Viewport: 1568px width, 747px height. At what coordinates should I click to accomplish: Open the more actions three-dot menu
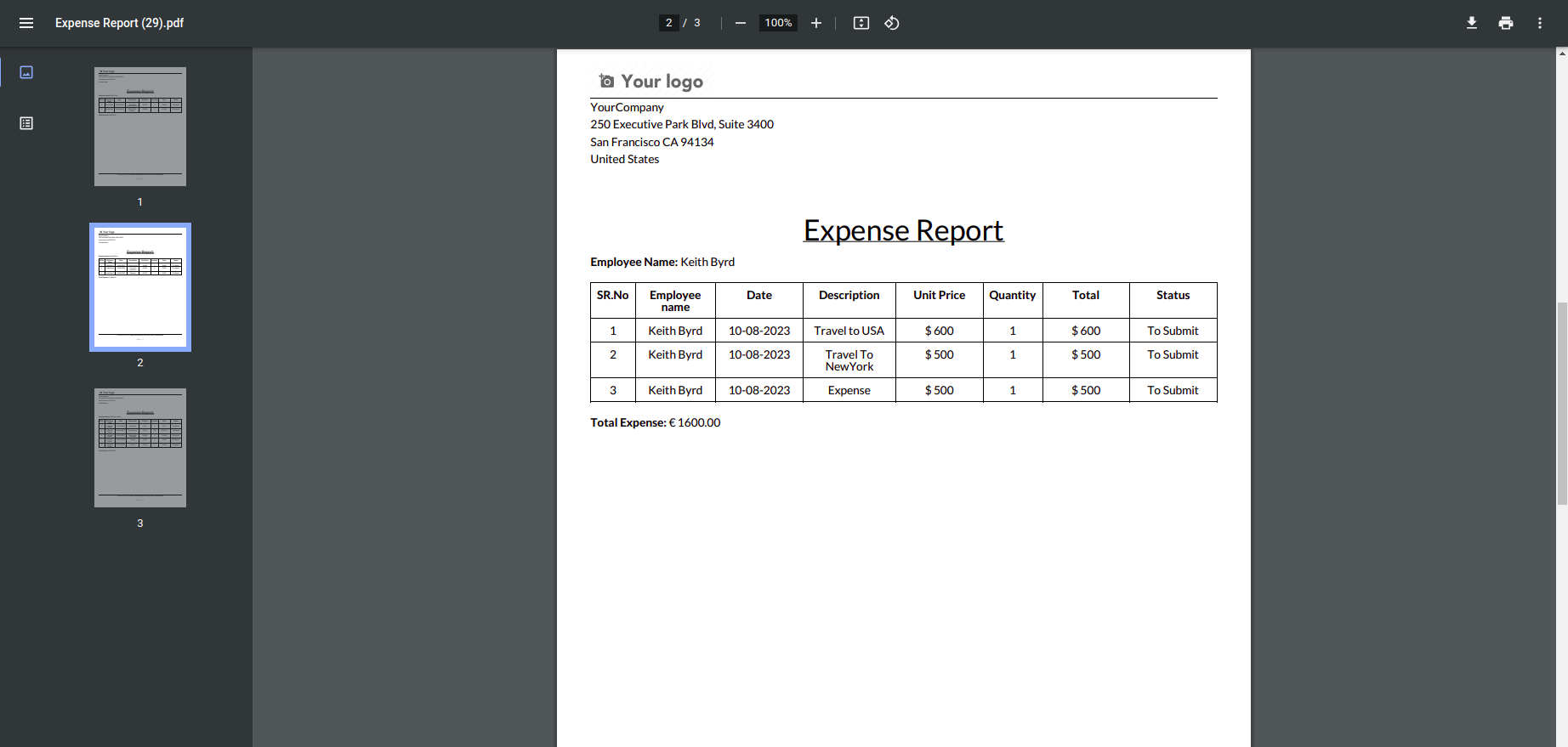[x=1540, y=23]
